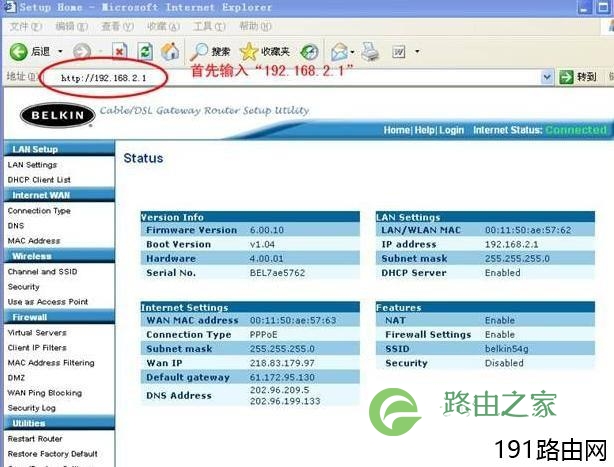Viewport: 614px width, 467px height.
Task: Open the DMZ page
Action: tap(16, 378)
